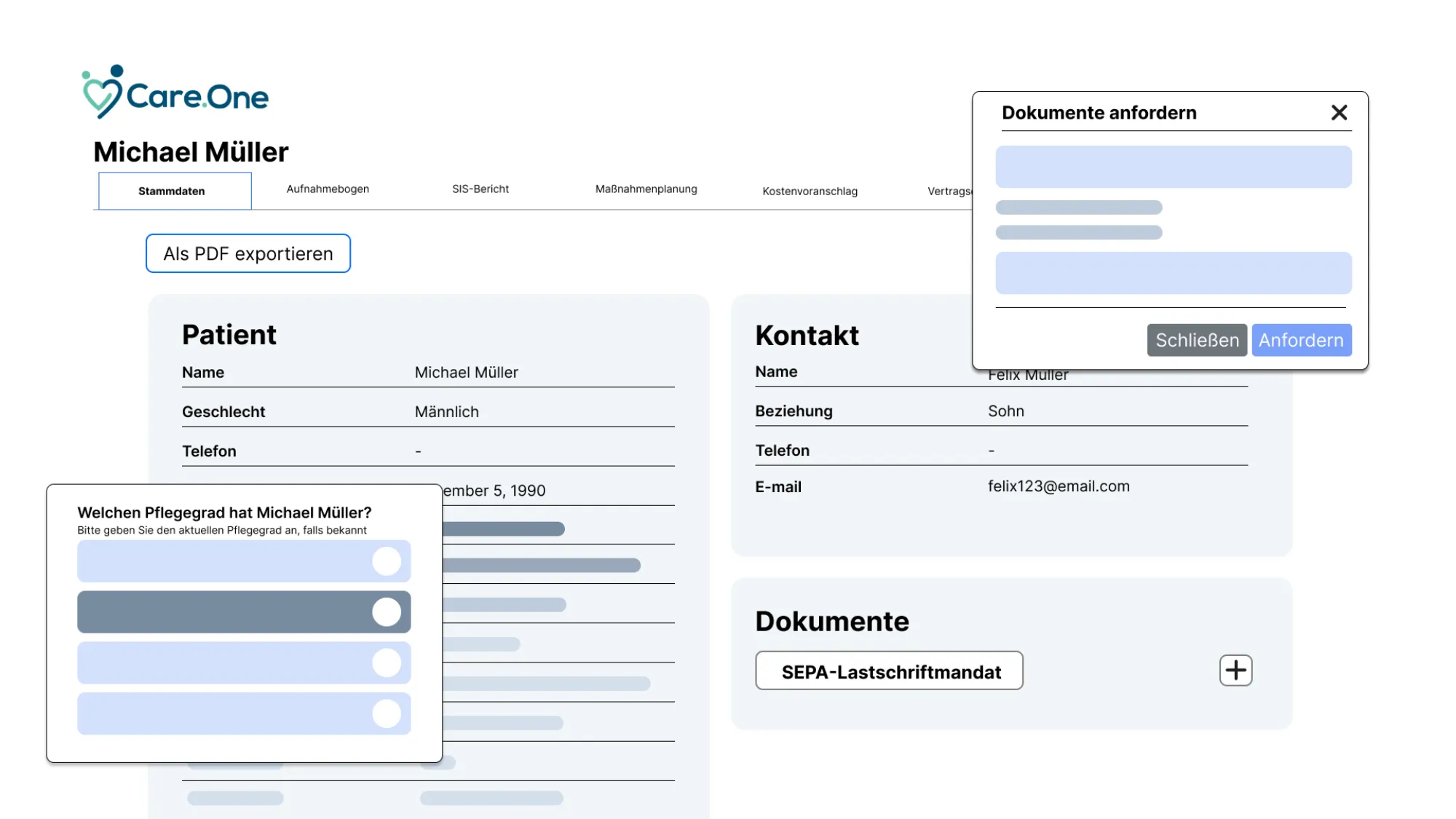Image resolution: width=1456 pixels, height=819 pixels.
Task: Click the Patient section heading
Action: (x=229, y=335)
